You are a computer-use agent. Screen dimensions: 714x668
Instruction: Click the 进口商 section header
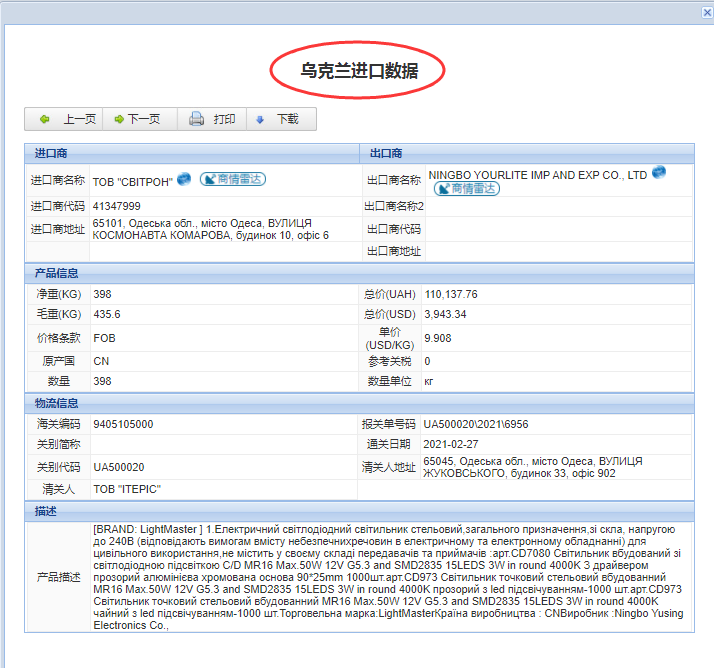[x=50, y=153]
